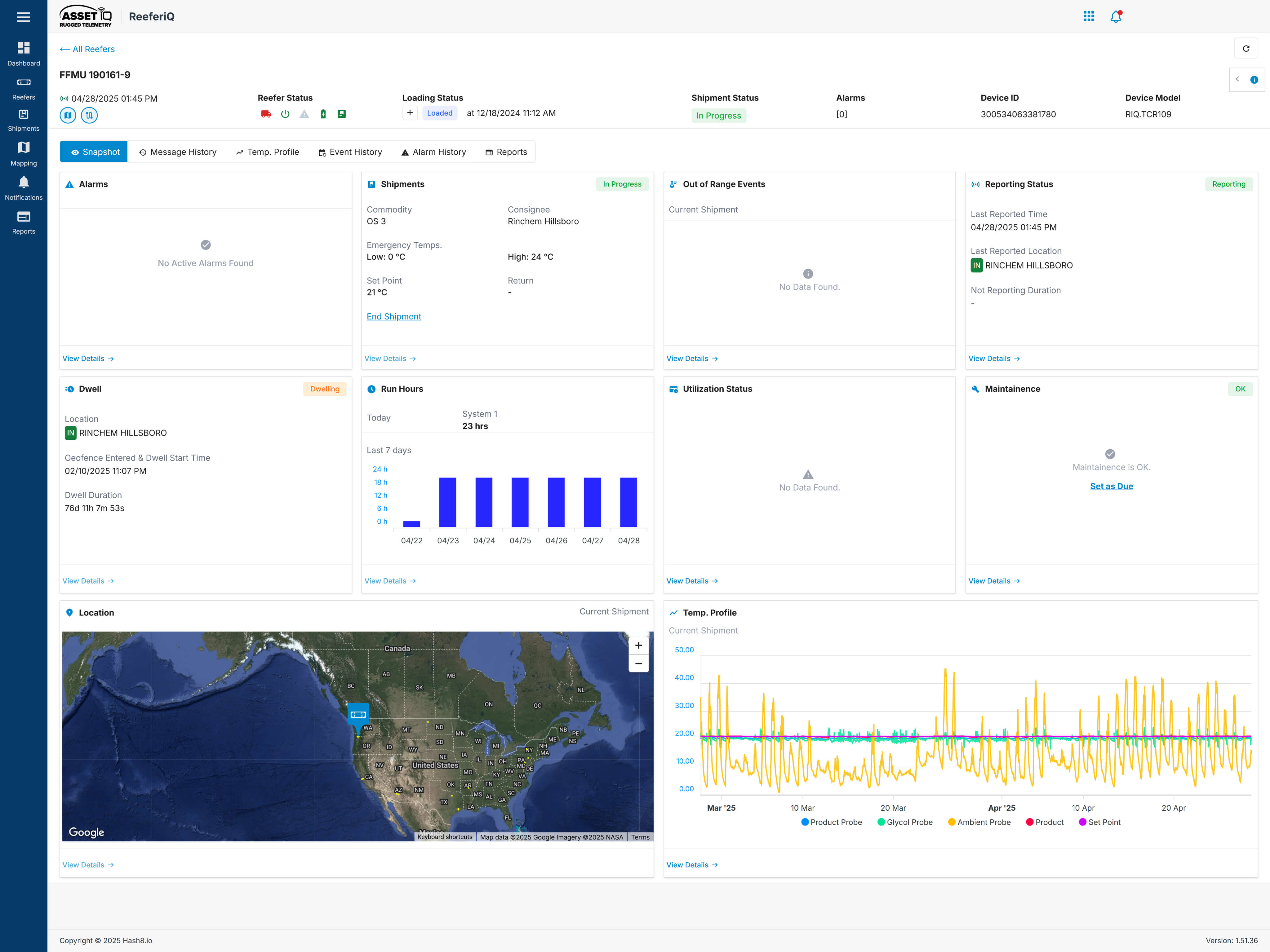Zoom in on the map
This screenshot has height=952, width=1270.
click(x=638, y=646)
